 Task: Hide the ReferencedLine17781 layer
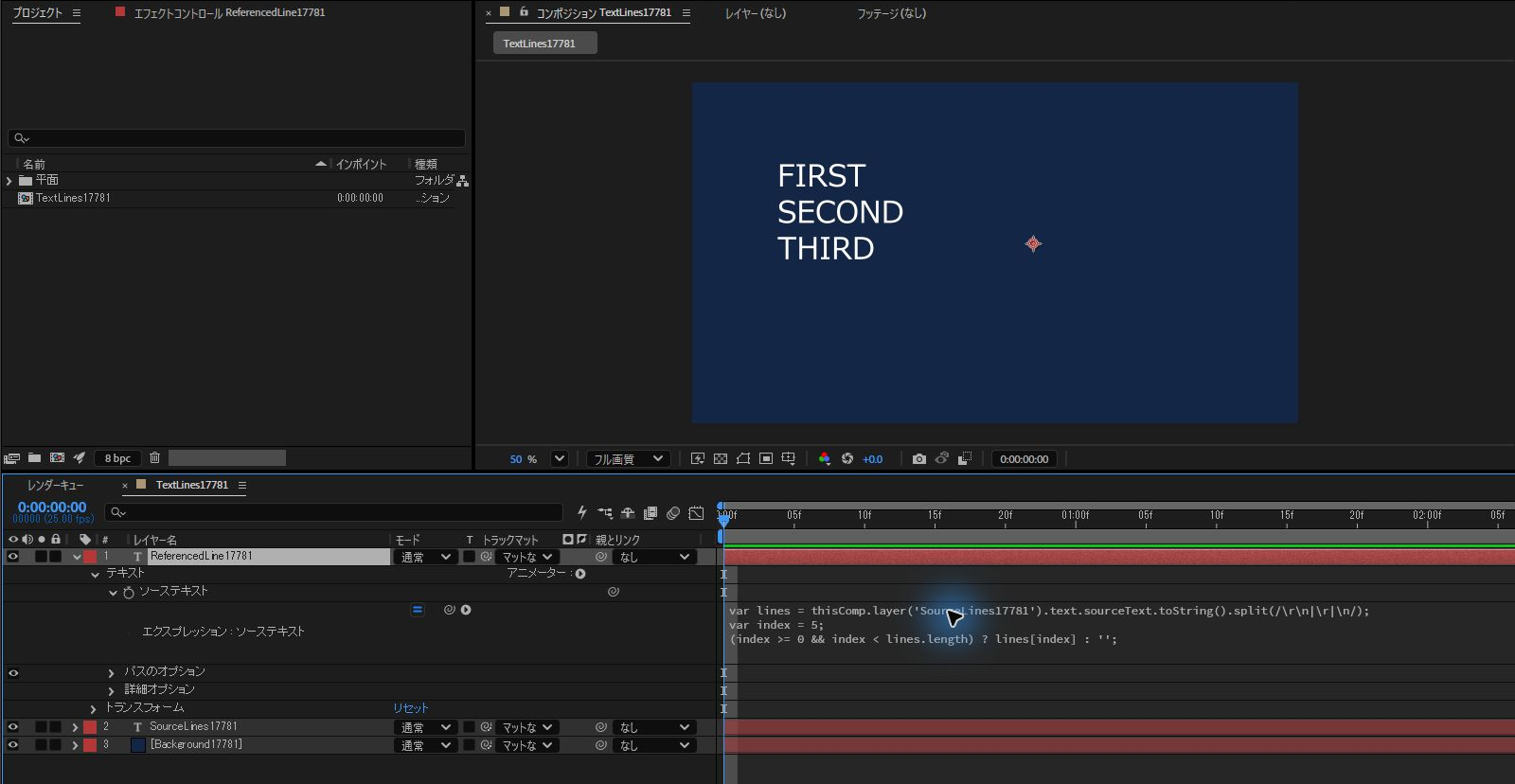(13, 557)
